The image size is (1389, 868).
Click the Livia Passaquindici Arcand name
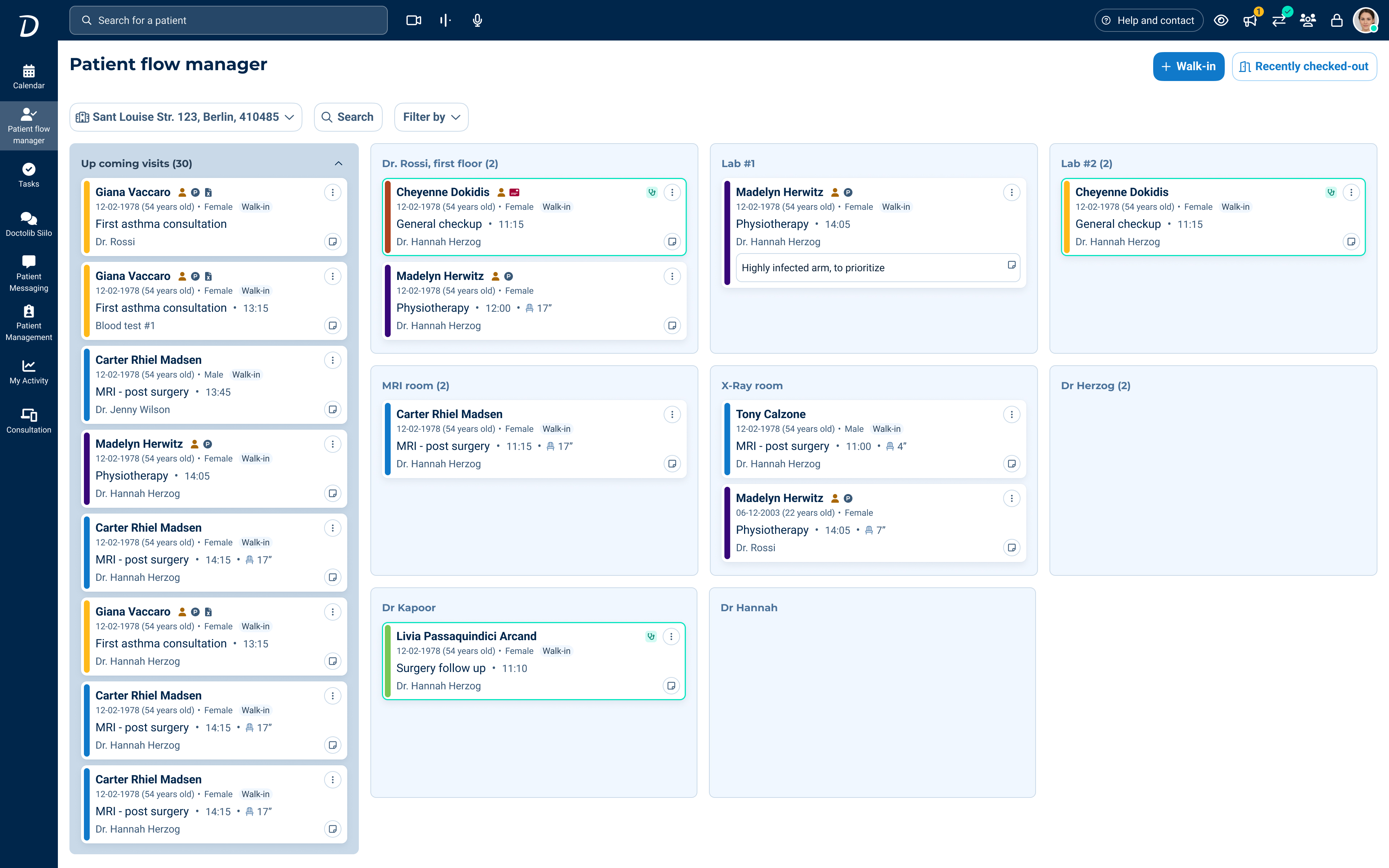tap(466, 636)
